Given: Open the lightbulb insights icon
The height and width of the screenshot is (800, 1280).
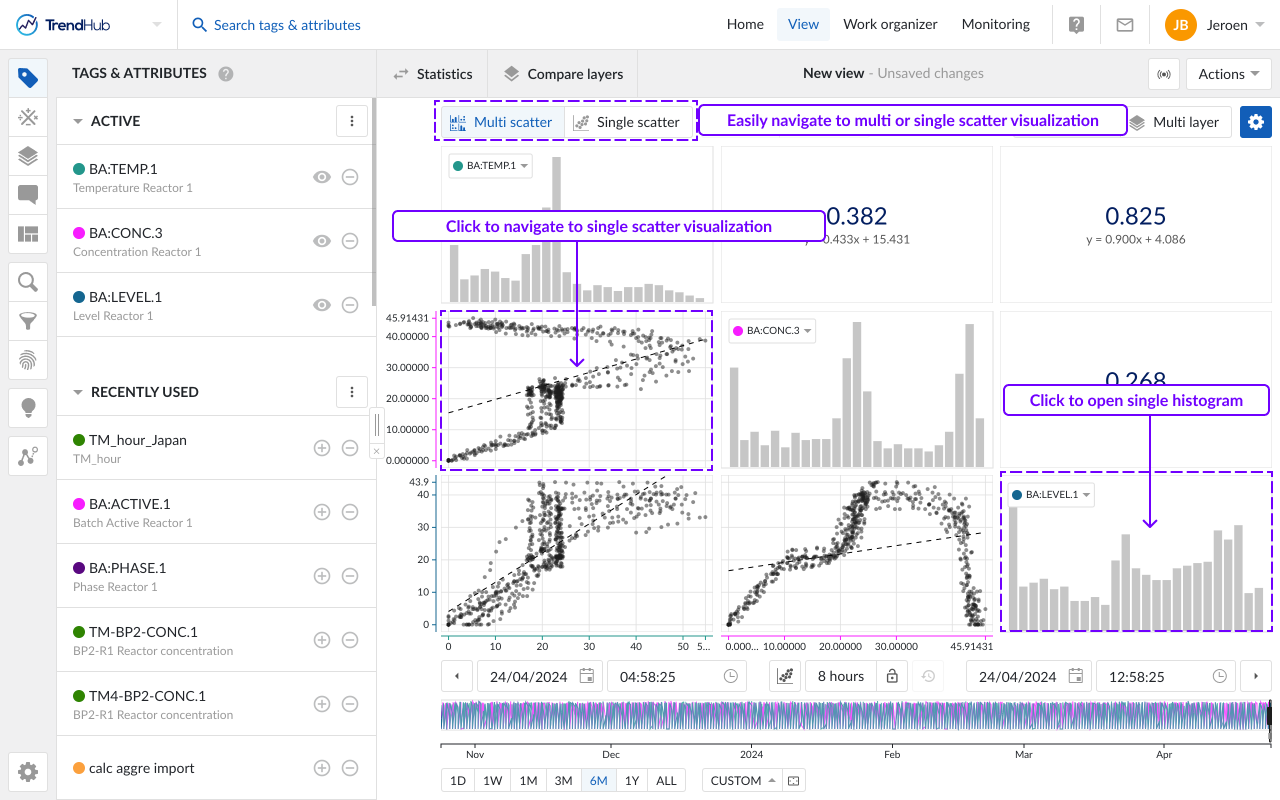Looking at the screenshot, I should pyautogui.click(x=28, y=407).
